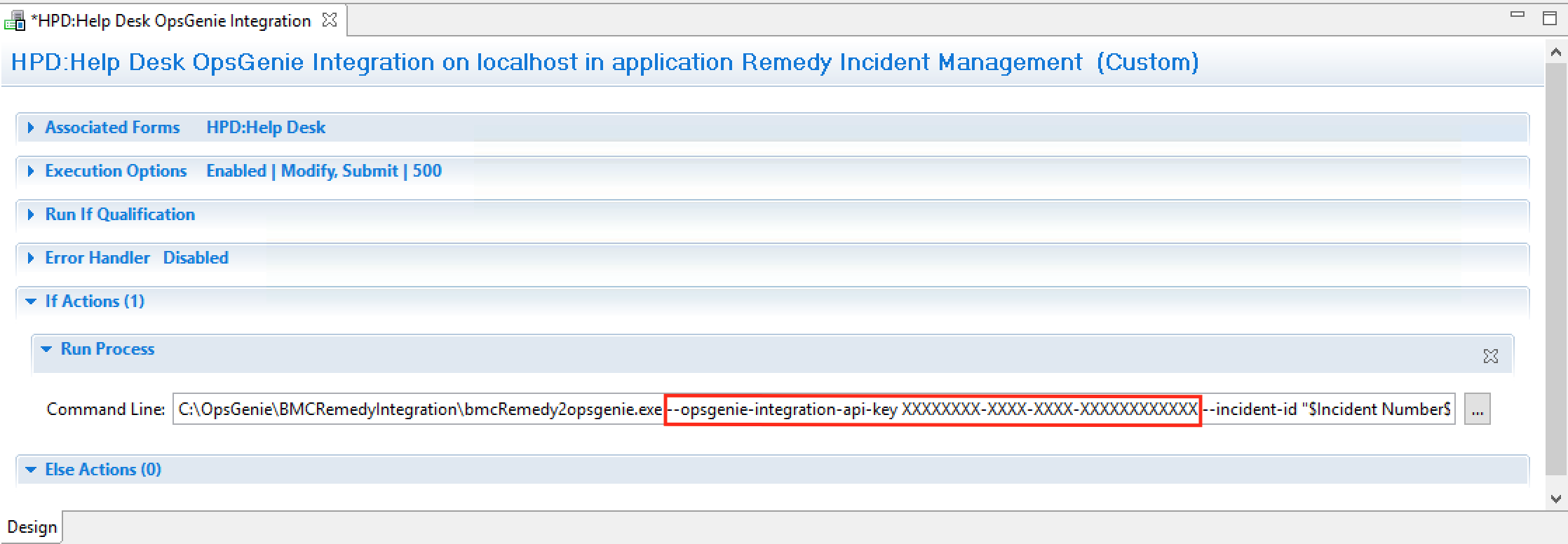Click the Run Process action label

107,349
